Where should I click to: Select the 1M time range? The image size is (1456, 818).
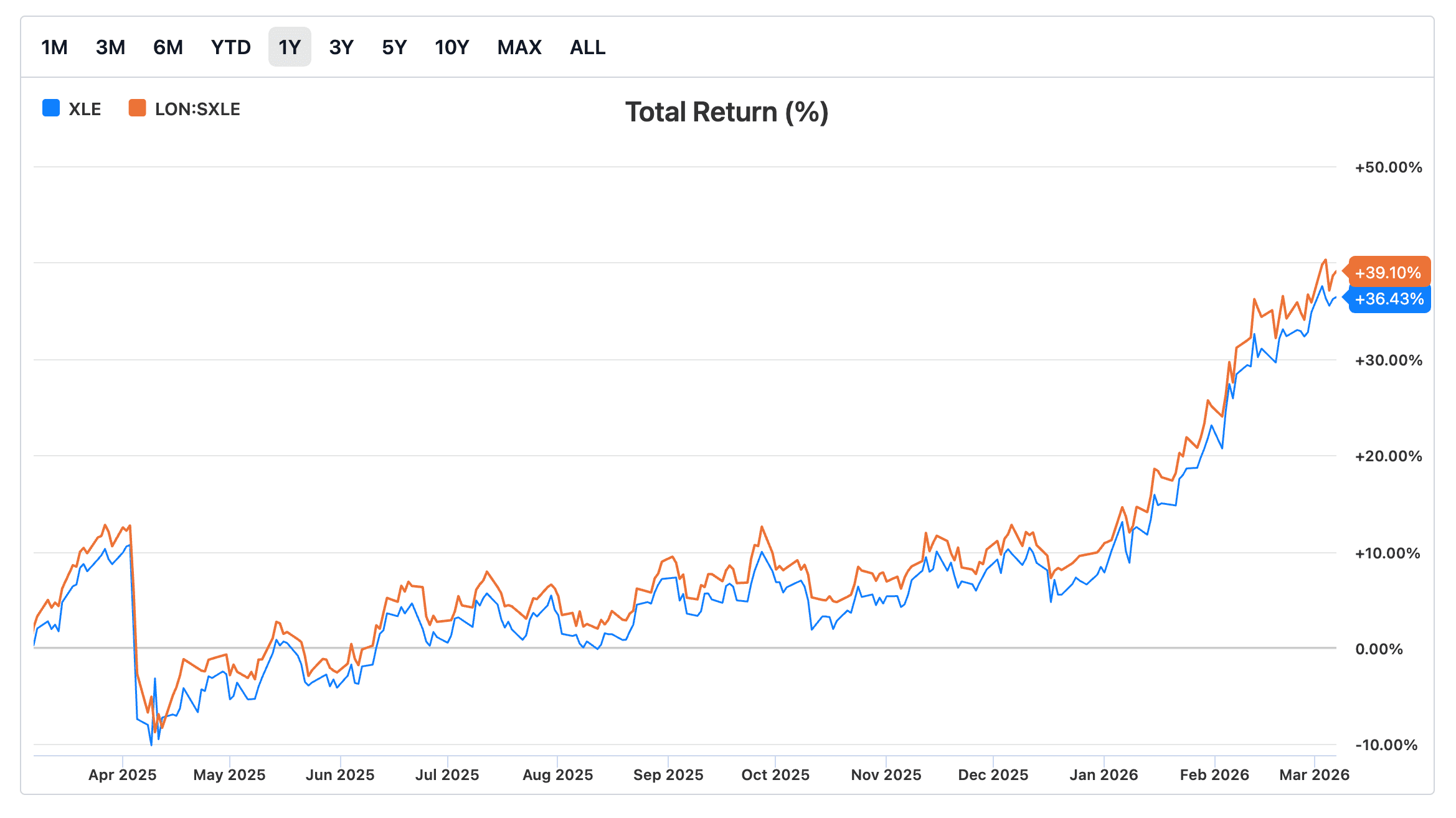54,47
